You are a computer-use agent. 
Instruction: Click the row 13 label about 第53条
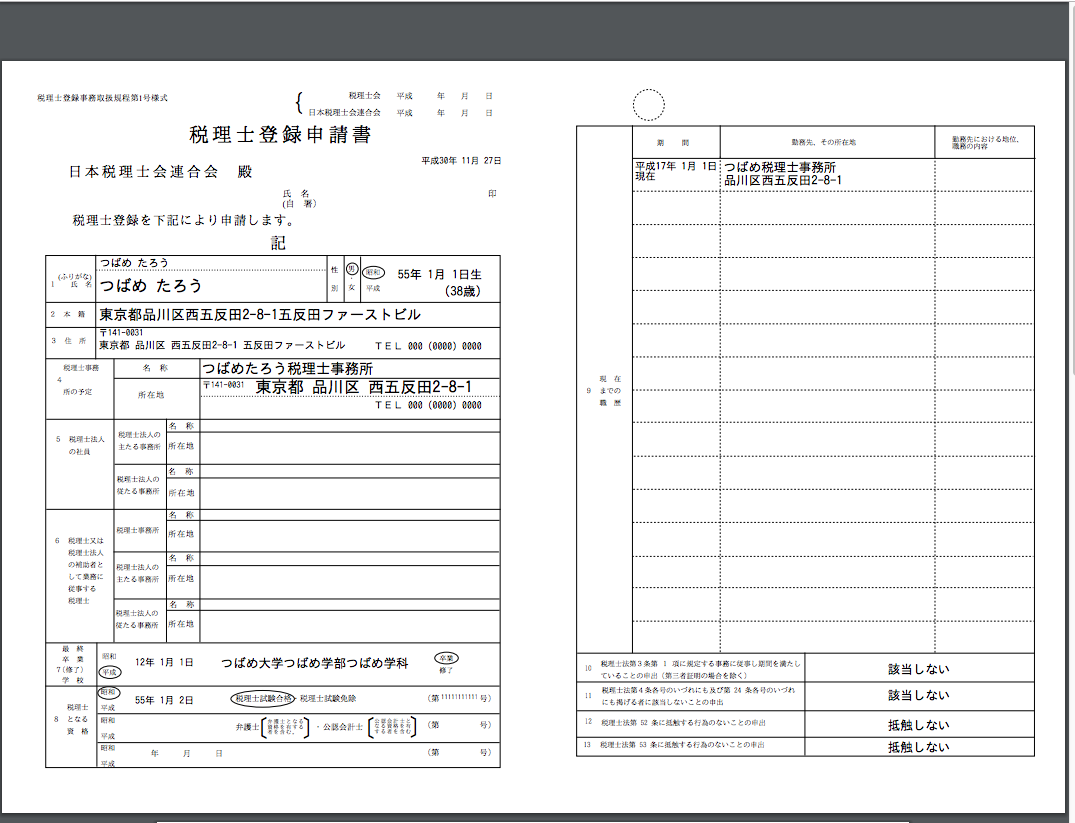click(x=682, y=745)
